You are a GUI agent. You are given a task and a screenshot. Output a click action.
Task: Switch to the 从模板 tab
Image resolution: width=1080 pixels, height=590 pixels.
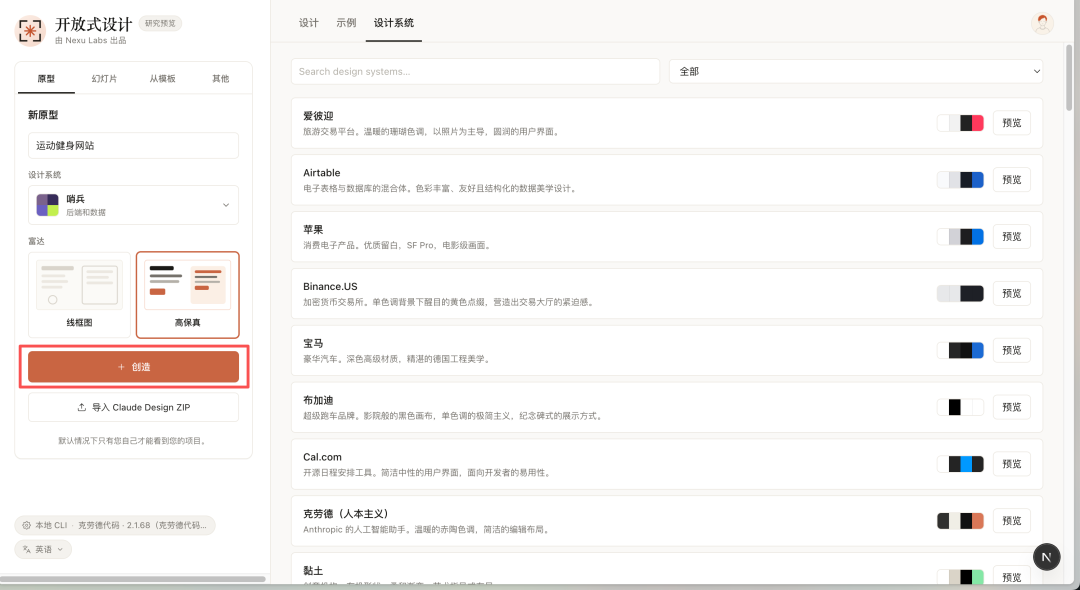pyautogui.click(x=163, y=78)
